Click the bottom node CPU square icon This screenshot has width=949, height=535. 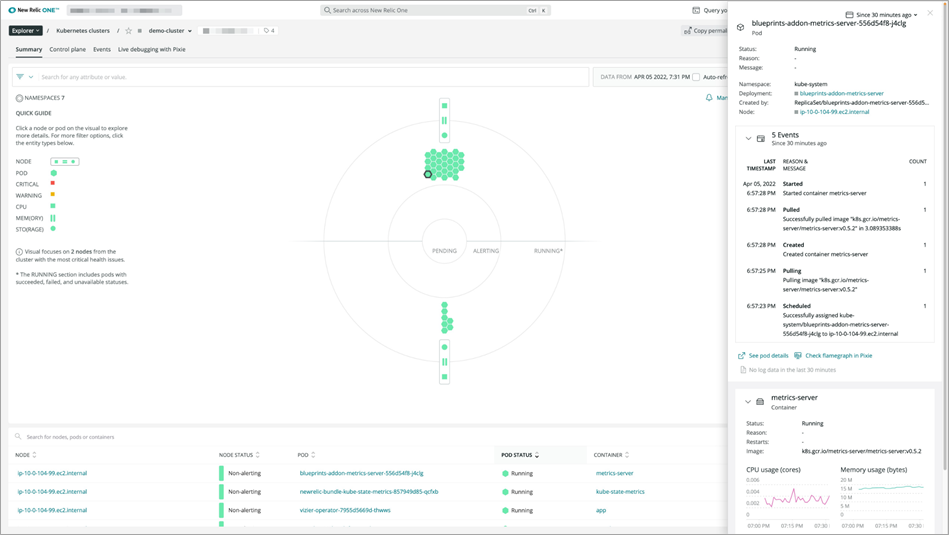coord(444,377)
